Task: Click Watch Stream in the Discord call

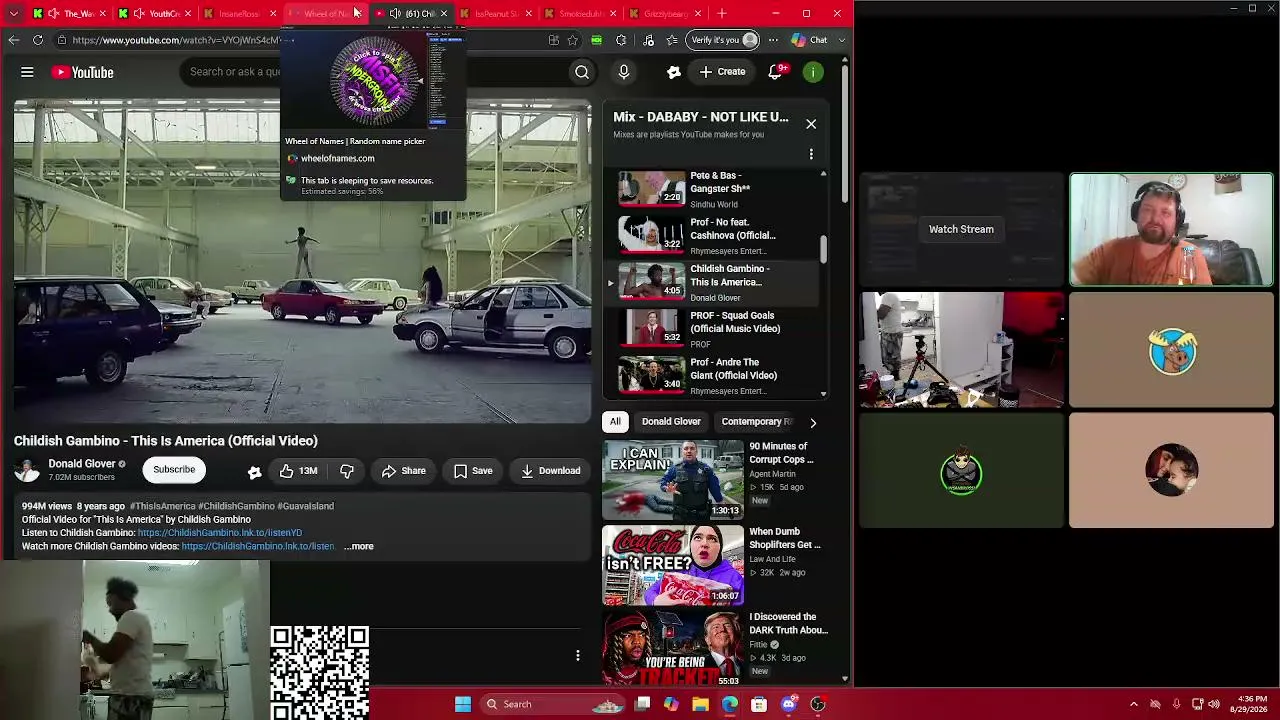Action: [961, 229]
